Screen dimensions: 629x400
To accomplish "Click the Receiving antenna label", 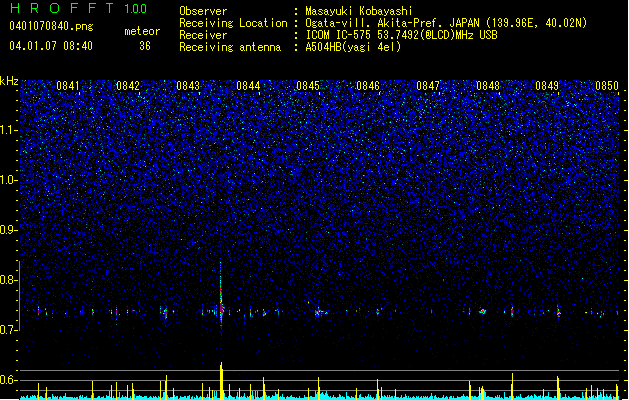I will click(x=230, y=47).
